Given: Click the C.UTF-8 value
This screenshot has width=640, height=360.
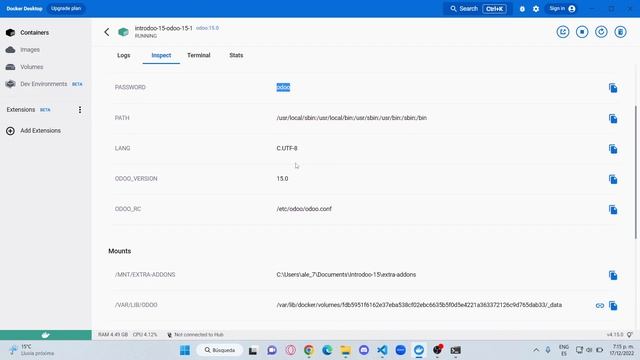Looking at the screenshot, I should 287,148.
